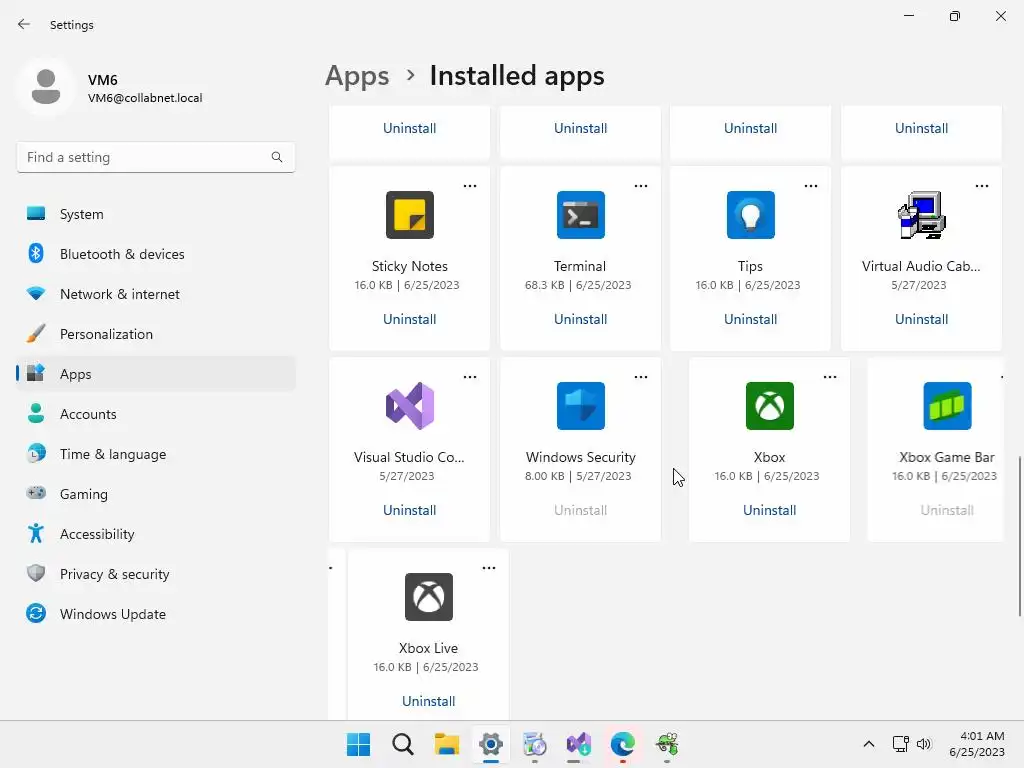1024x768 pixels.
Task: Click the Visual Studio Community icon
Action: [409, 406]
